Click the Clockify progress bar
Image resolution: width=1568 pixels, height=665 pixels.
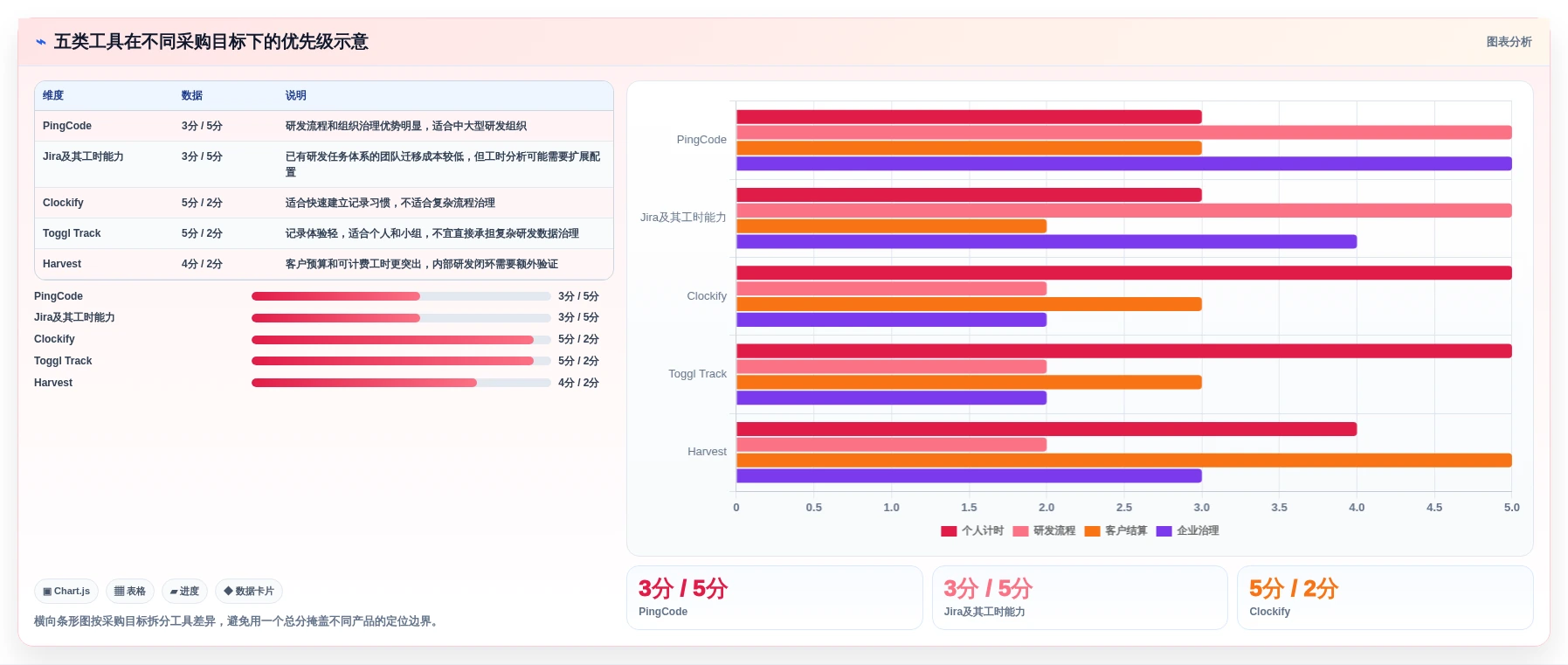(x=401, y=340)
